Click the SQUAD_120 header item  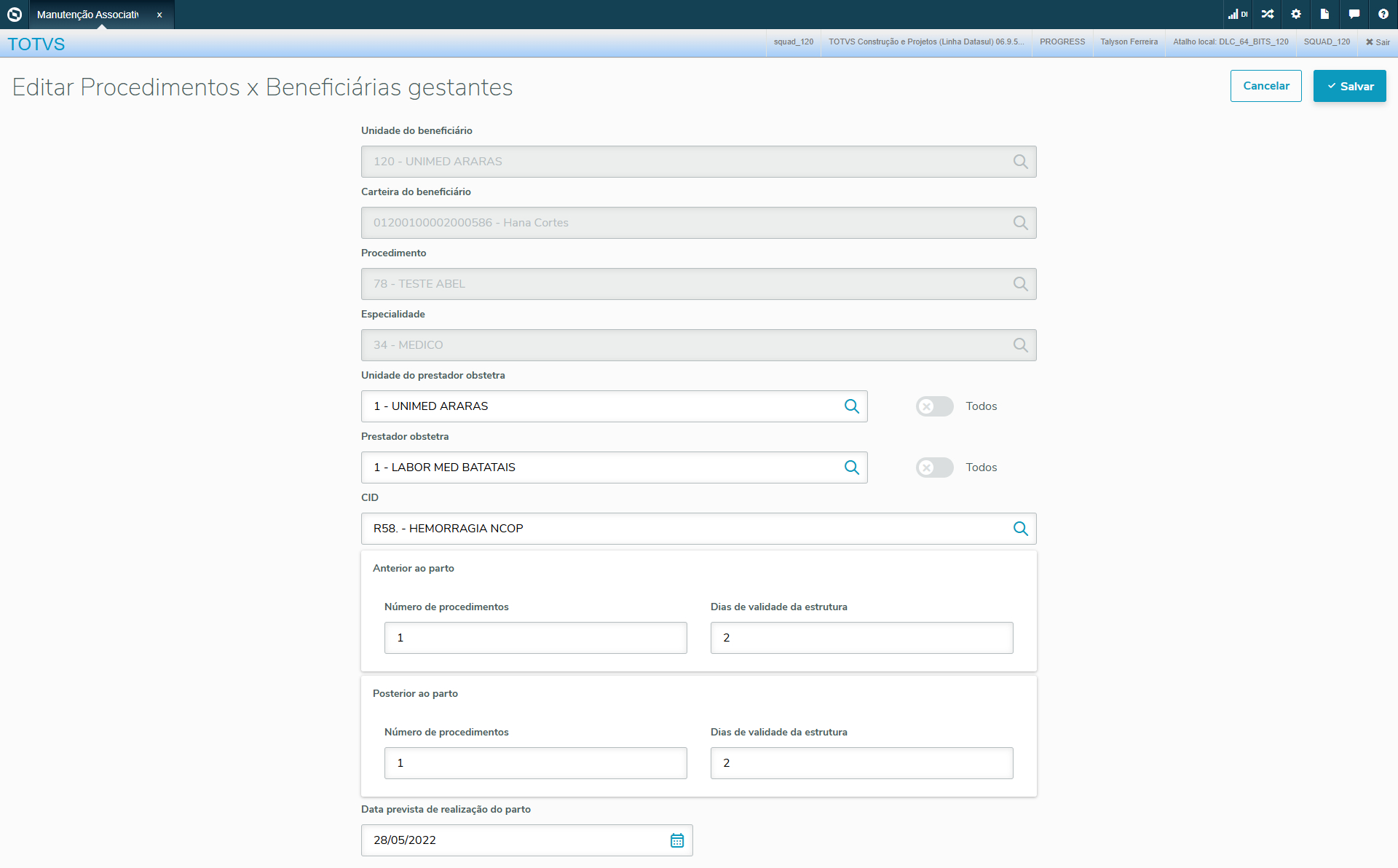(x=1326, y=42)
